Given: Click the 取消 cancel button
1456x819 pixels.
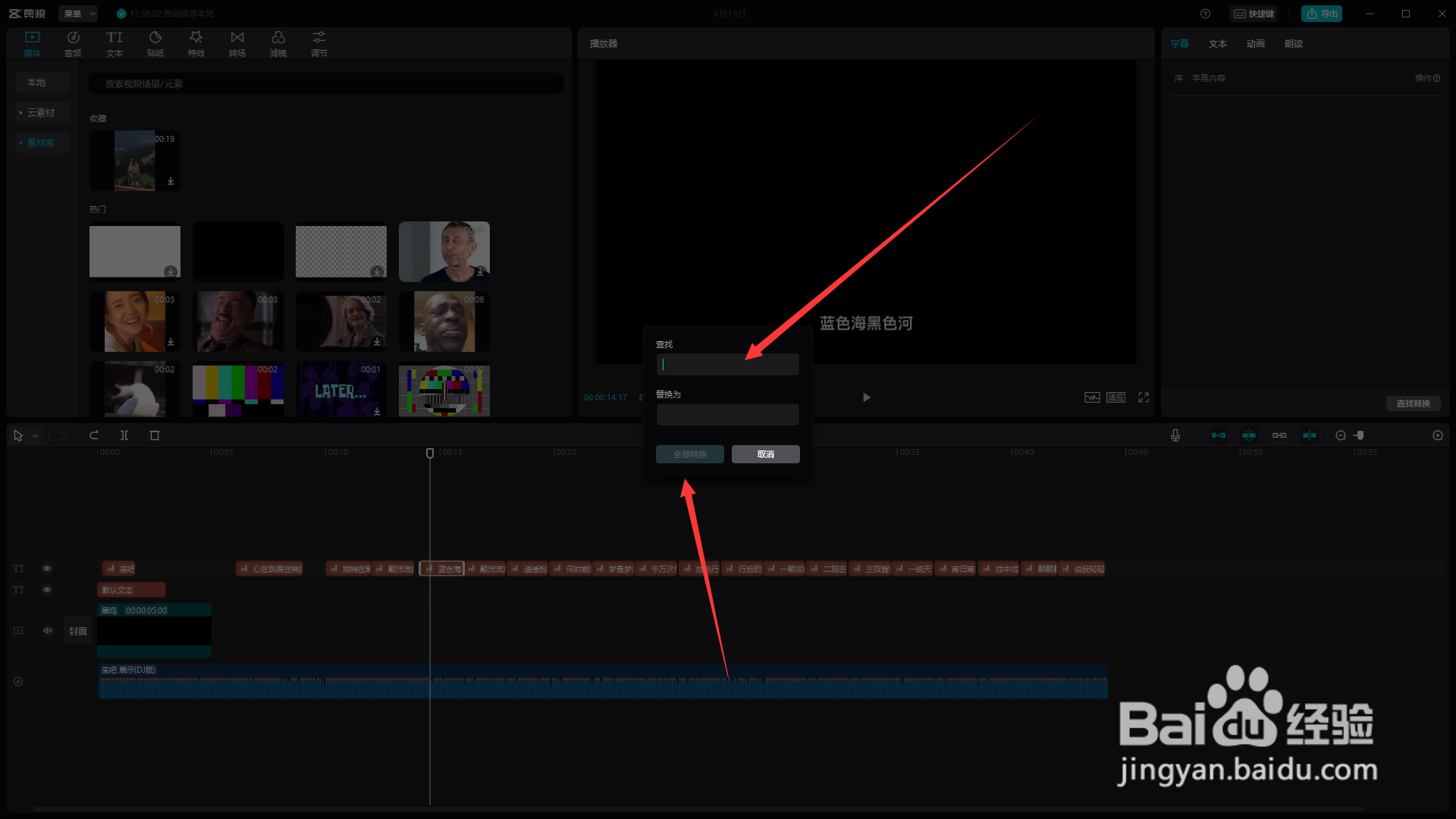Looking at the screenshot, I should (765, 454).
